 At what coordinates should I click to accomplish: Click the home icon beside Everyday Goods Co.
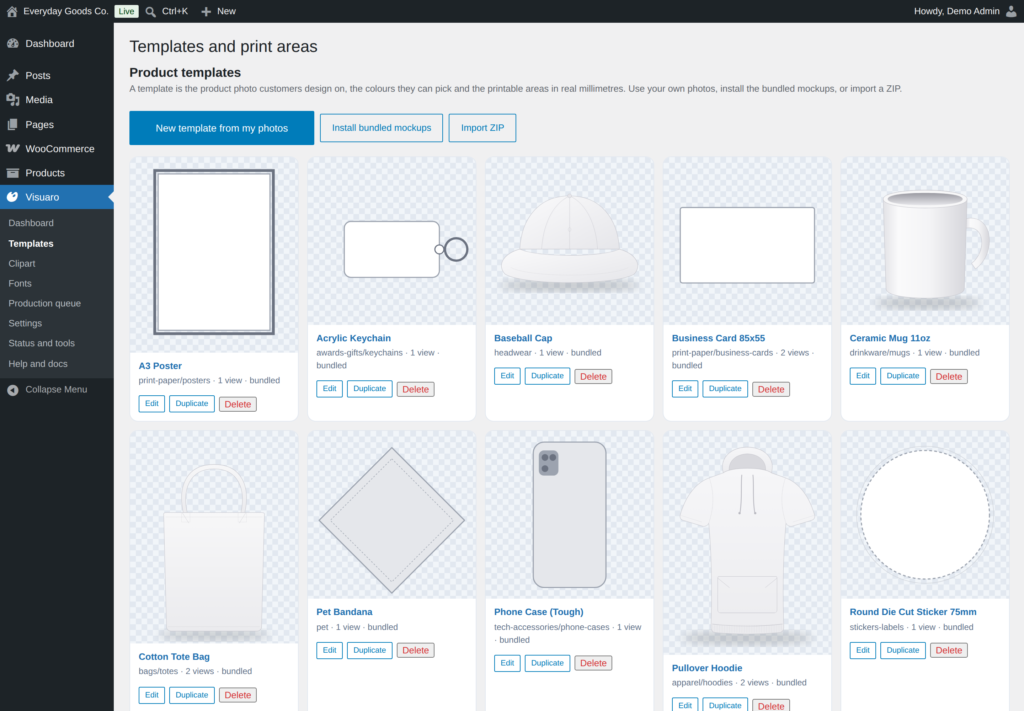click(x=12, y=11)
